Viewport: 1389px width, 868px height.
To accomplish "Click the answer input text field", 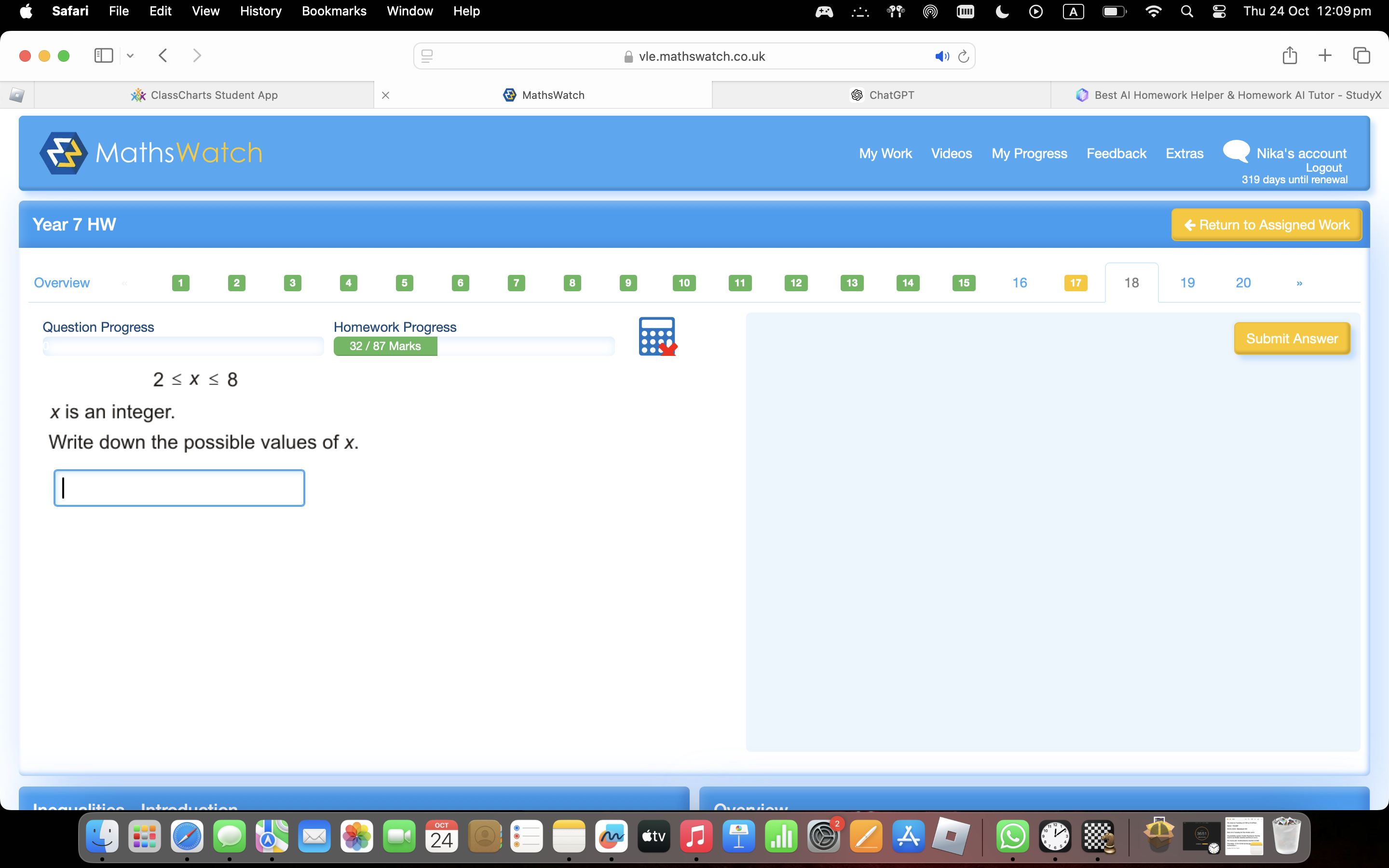I will tap(180, 487).
